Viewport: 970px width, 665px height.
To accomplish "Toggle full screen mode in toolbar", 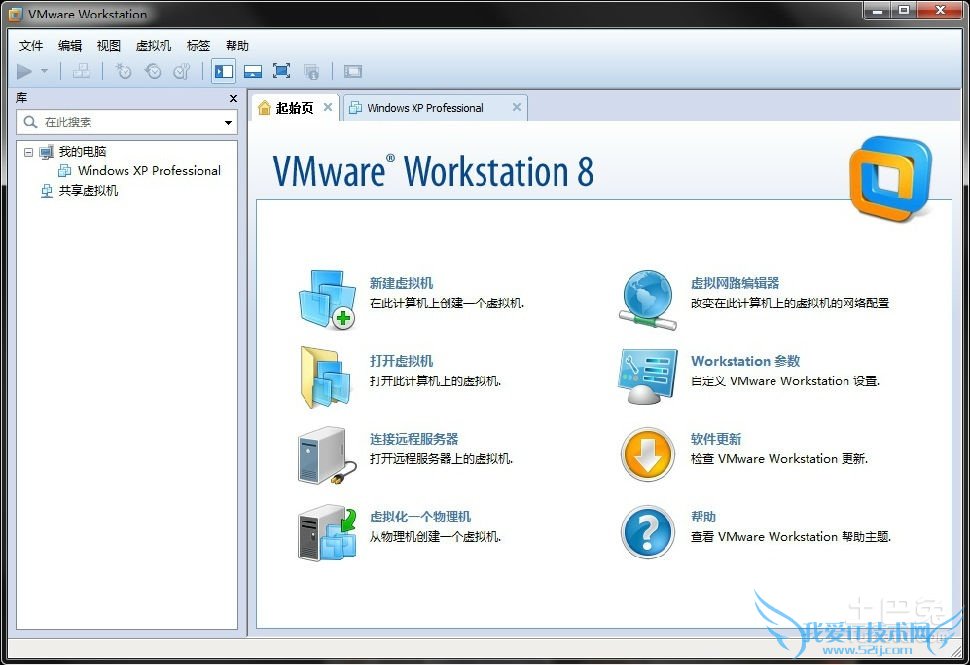I will click(x=282, y=71).
